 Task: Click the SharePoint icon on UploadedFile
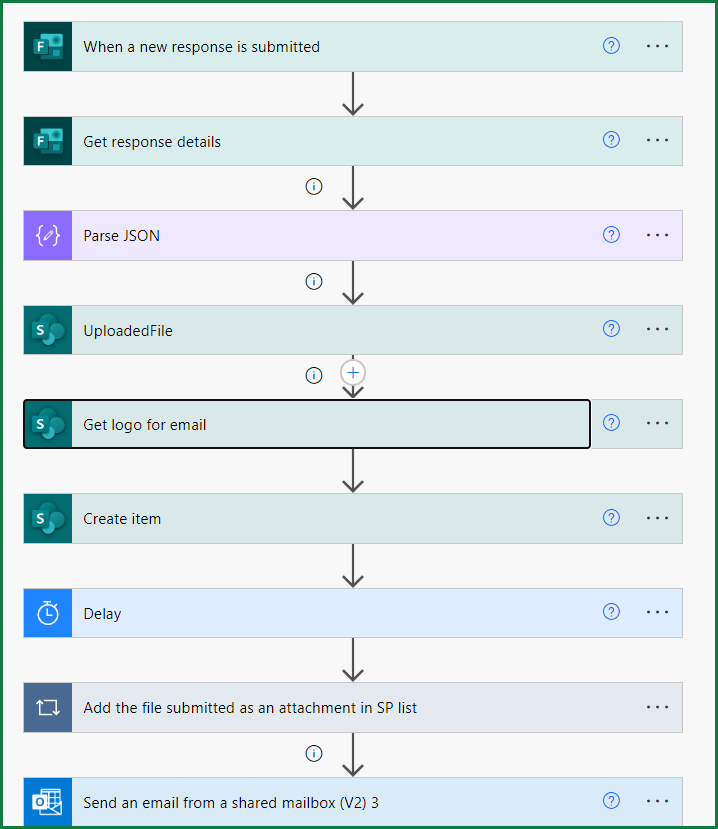tap(47, 329)
